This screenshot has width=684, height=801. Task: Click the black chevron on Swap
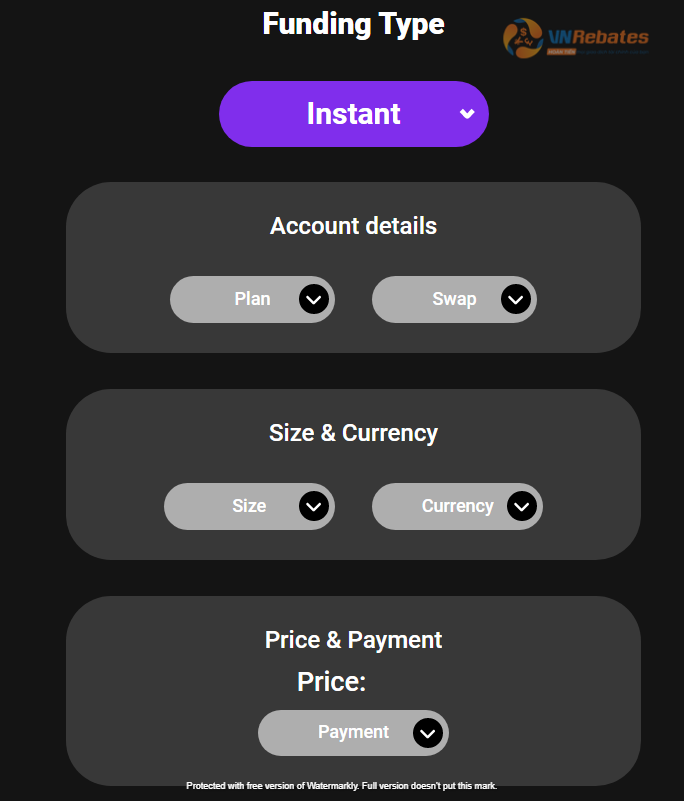515,299
